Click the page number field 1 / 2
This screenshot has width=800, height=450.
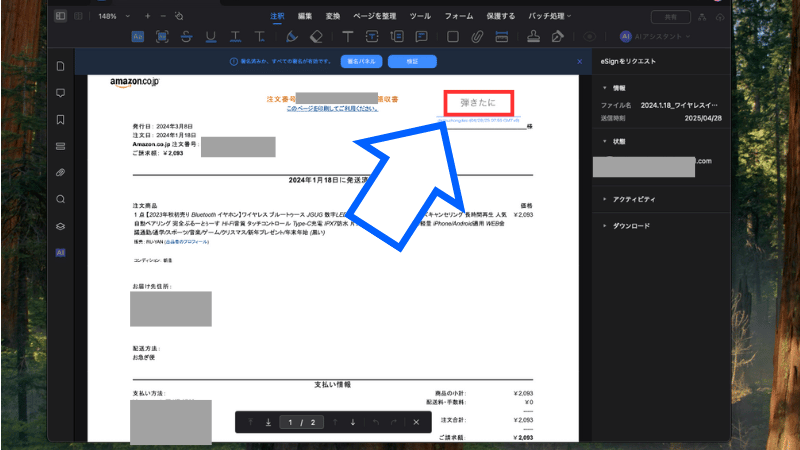(302, 422)
